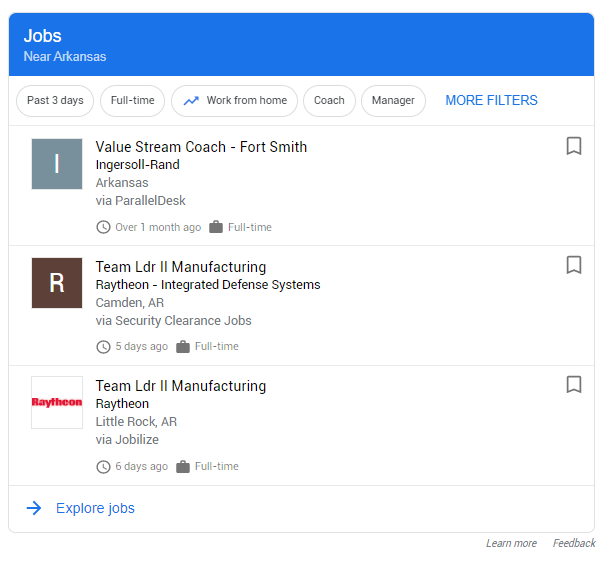Click the Feedback link
The width and height of the screenshot is (610, 562).
click(574, 544)
